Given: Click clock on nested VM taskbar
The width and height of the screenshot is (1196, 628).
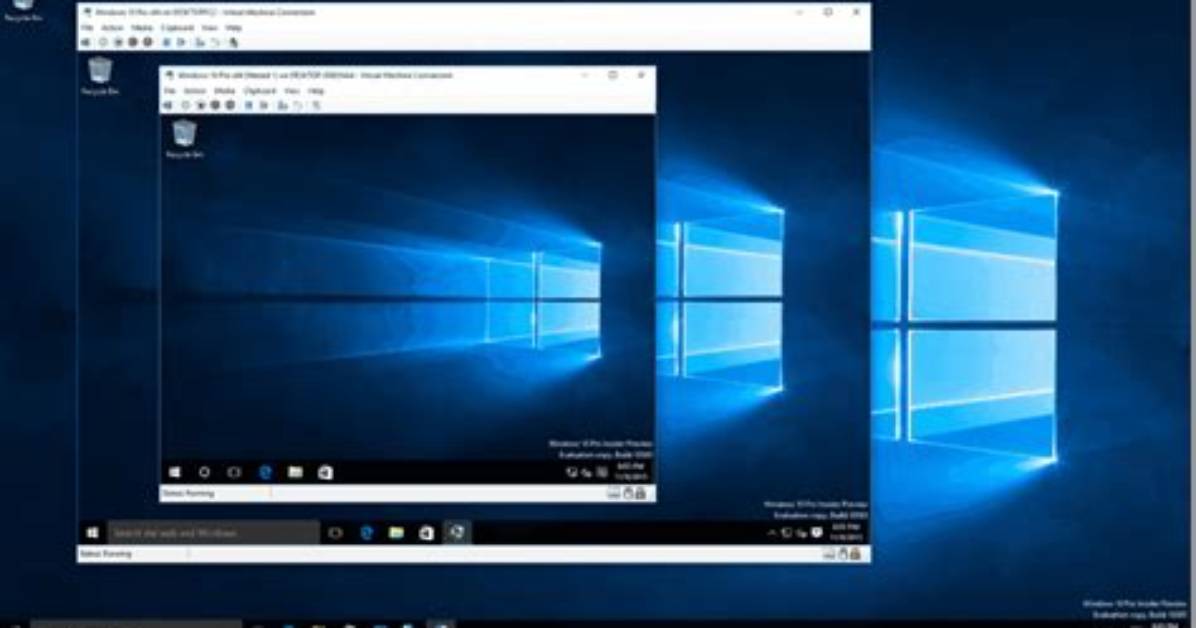Looking at the screenshot, I should click(630, 472).
